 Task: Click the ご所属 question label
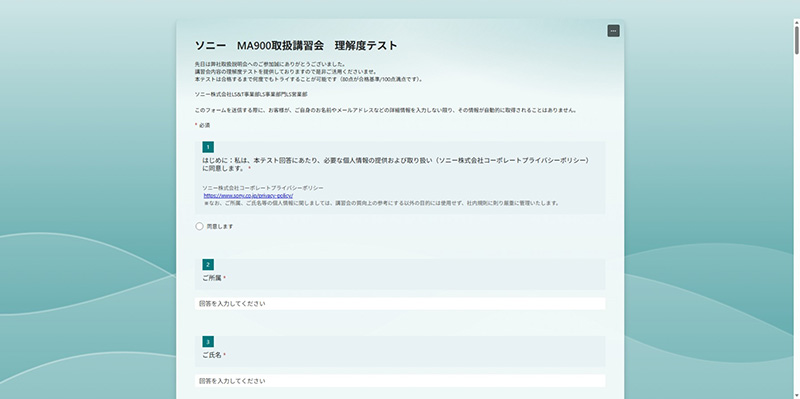pos(212,278)
